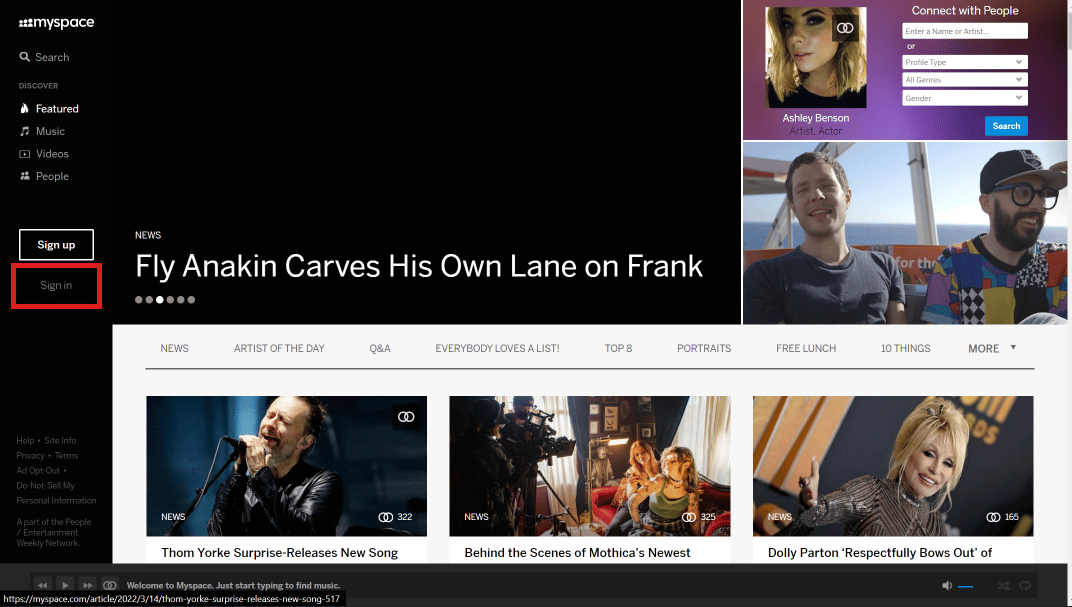Screen dimensions: 1072x607
Task: Toggle shuffle in the music player
Action: click(1003, 585)
